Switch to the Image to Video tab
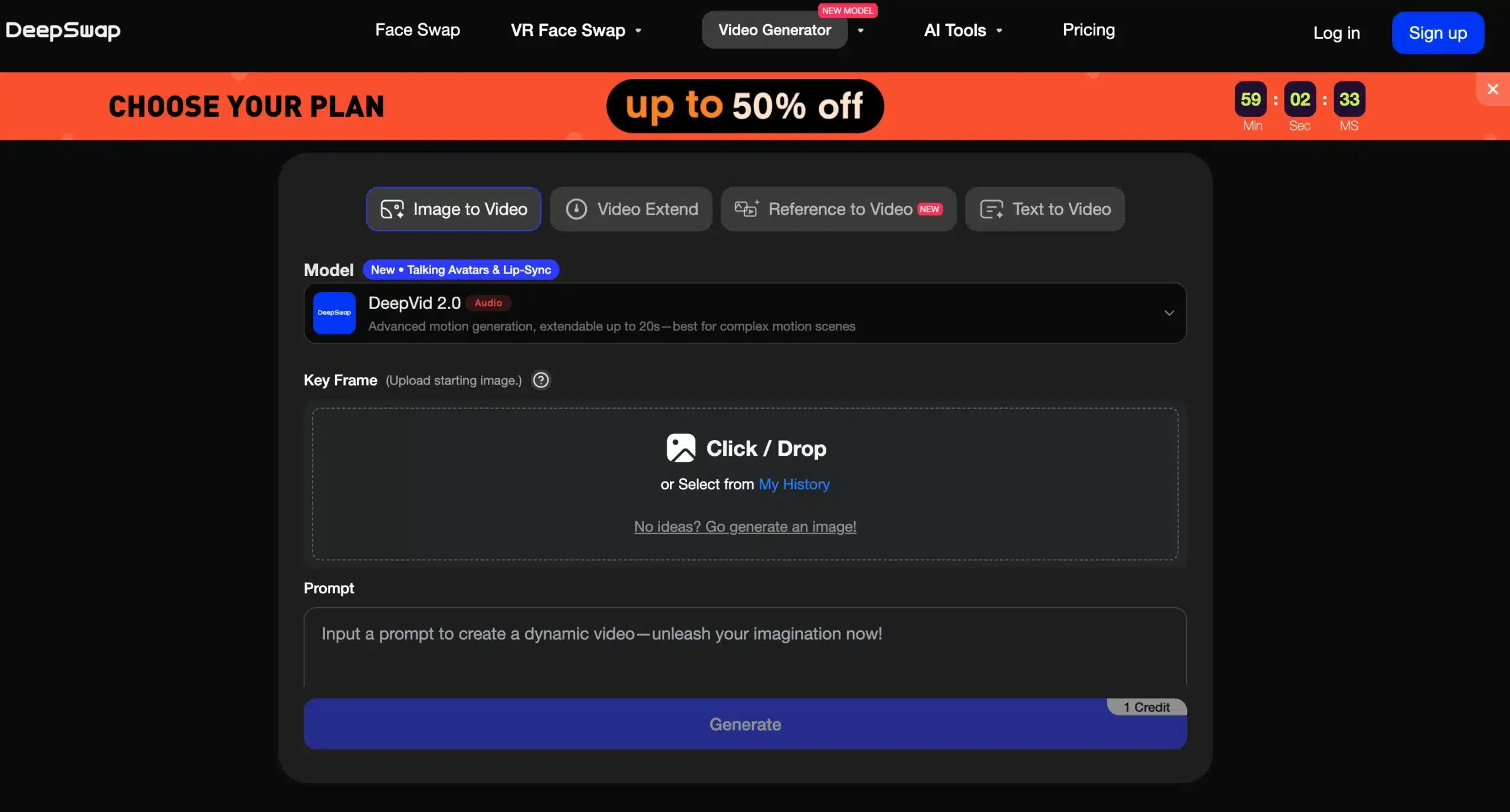This screenshot has height=812, width=1510. click(454, 209)
